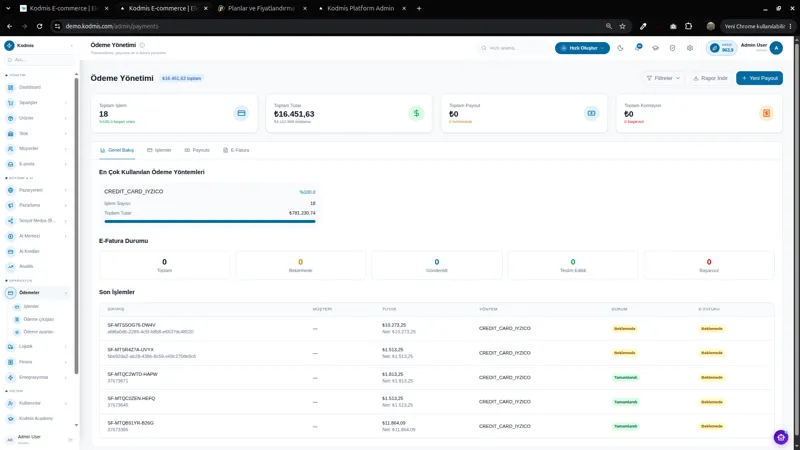The width and height of the screenshot is (800, 450).
Task: Click the Siparişler cart icon
Action: (11, 103)
